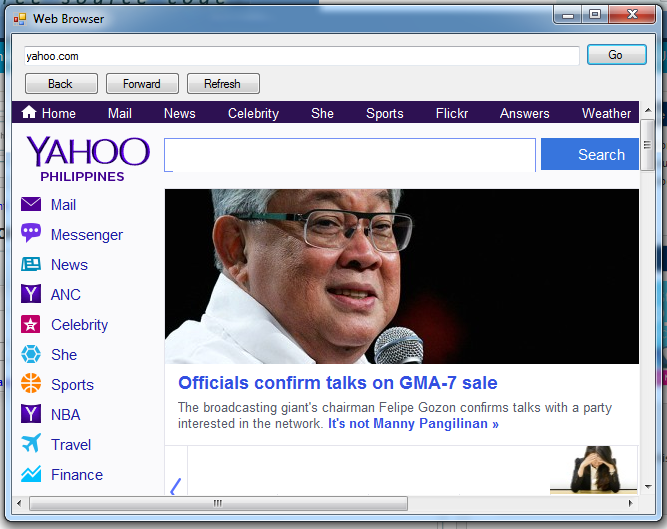Viewport: 667px width, 529px height.
Task: Click the vertical scrollbar down arrow
Action: click(648, 487)
